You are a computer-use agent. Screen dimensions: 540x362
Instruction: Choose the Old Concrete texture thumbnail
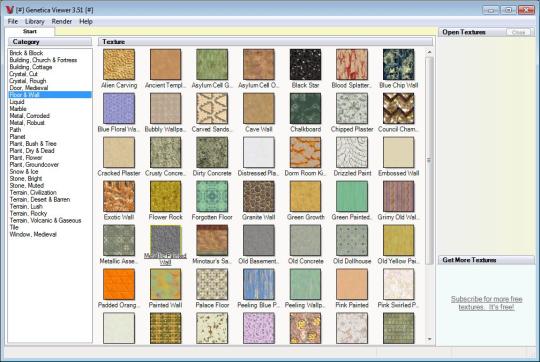click(305, 240)
